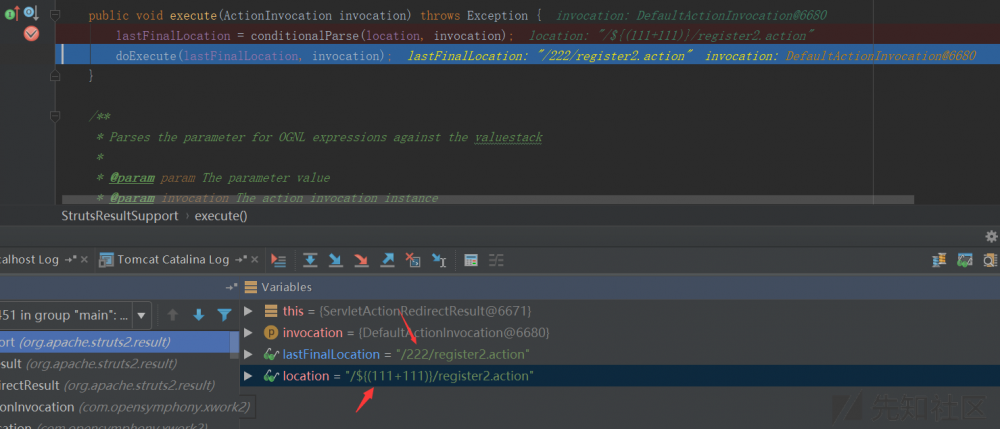The image size is (1000, 429).
Task: Click execute() breadcrumb
Action: click(x=221, y=215)
